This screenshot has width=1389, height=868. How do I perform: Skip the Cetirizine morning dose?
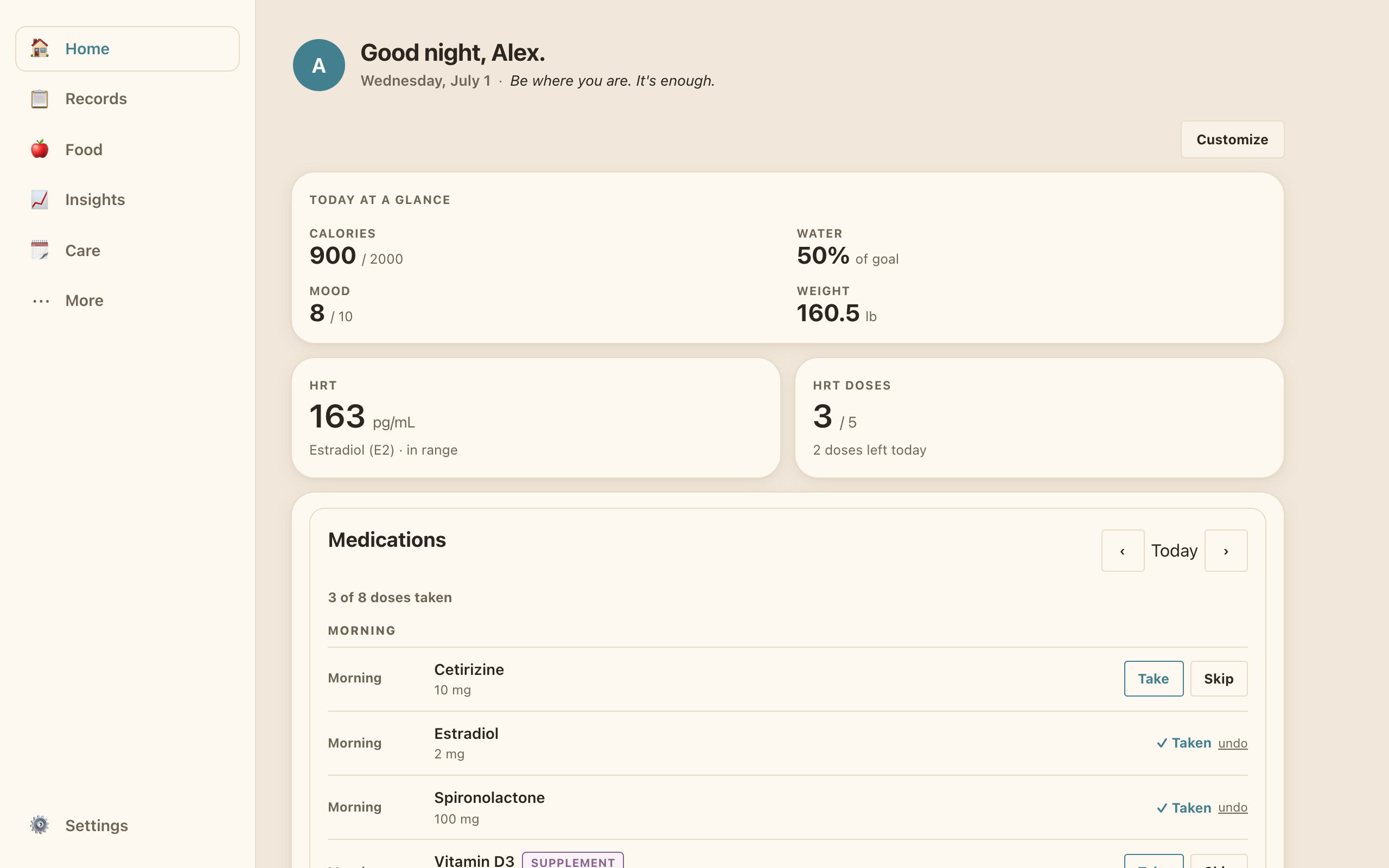pyautogui.click(x=1219, y=679)
